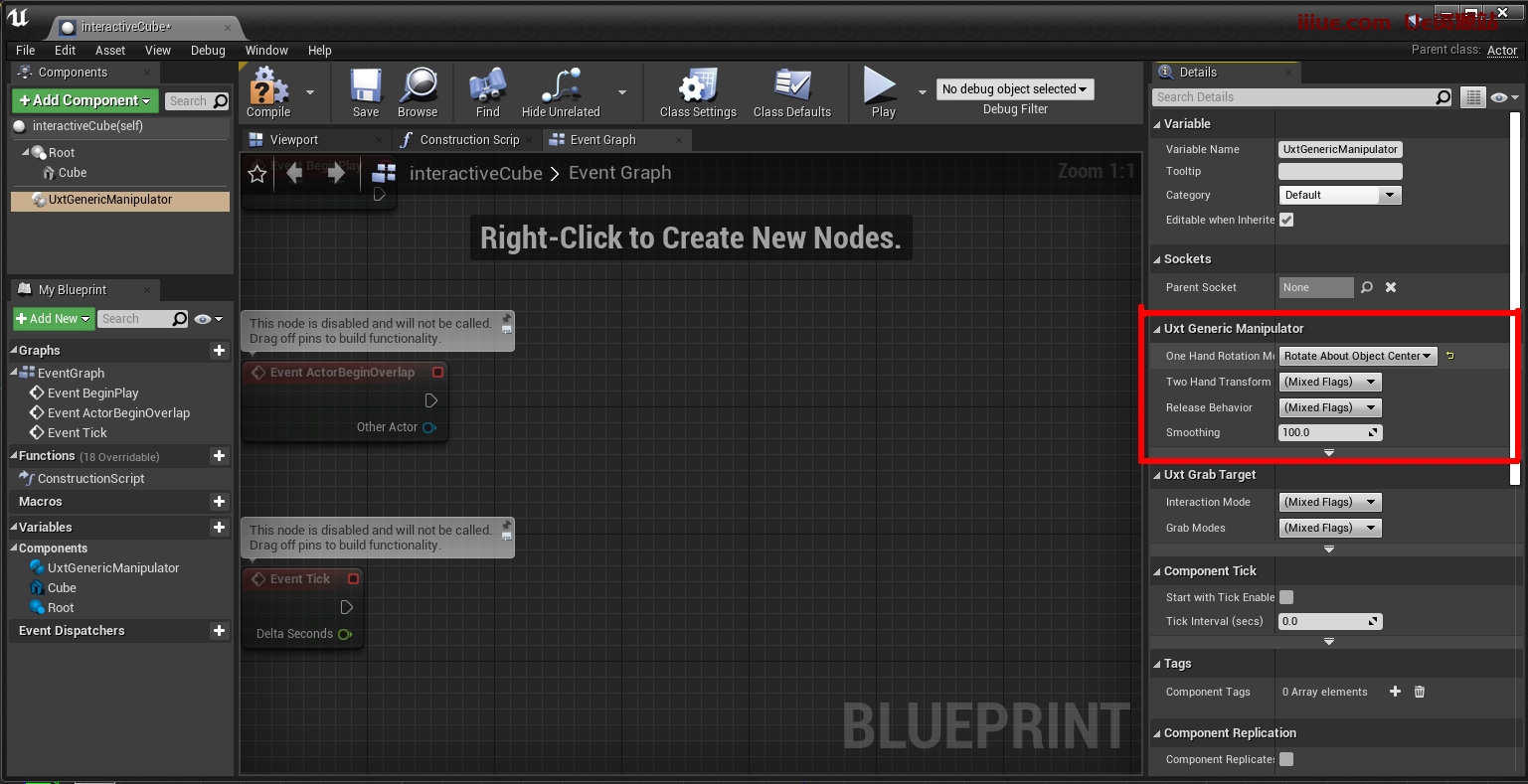Clear the Parent Socket with X icon
Screen dimensions: 1528x784
click(x=1391, y=287)
